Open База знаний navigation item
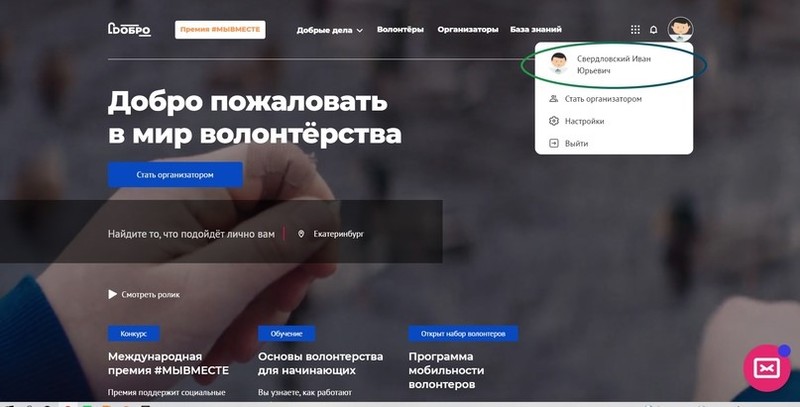 (x=536, y=30)
